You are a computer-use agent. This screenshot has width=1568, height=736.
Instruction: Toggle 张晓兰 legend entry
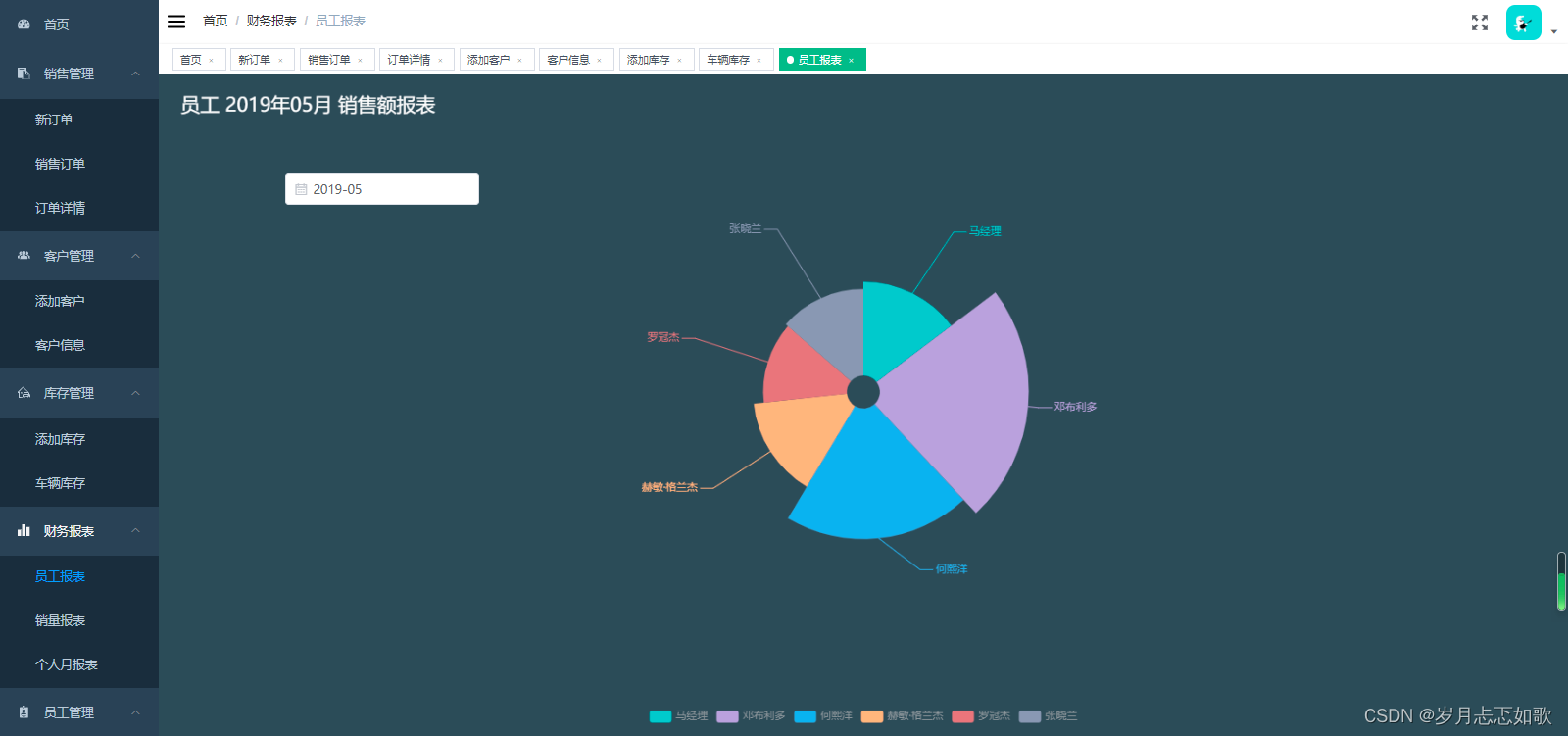coord(1049,715)
